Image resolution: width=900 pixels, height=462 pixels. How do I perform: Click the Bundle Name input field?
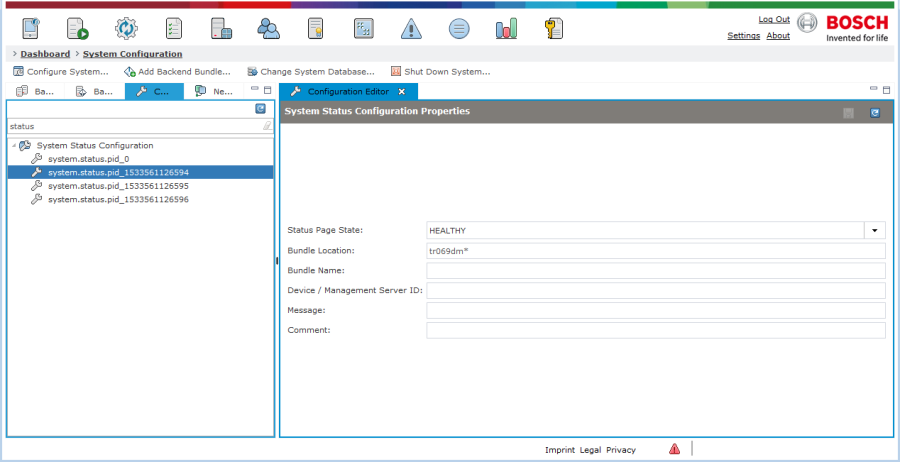(x=655, y=270)
